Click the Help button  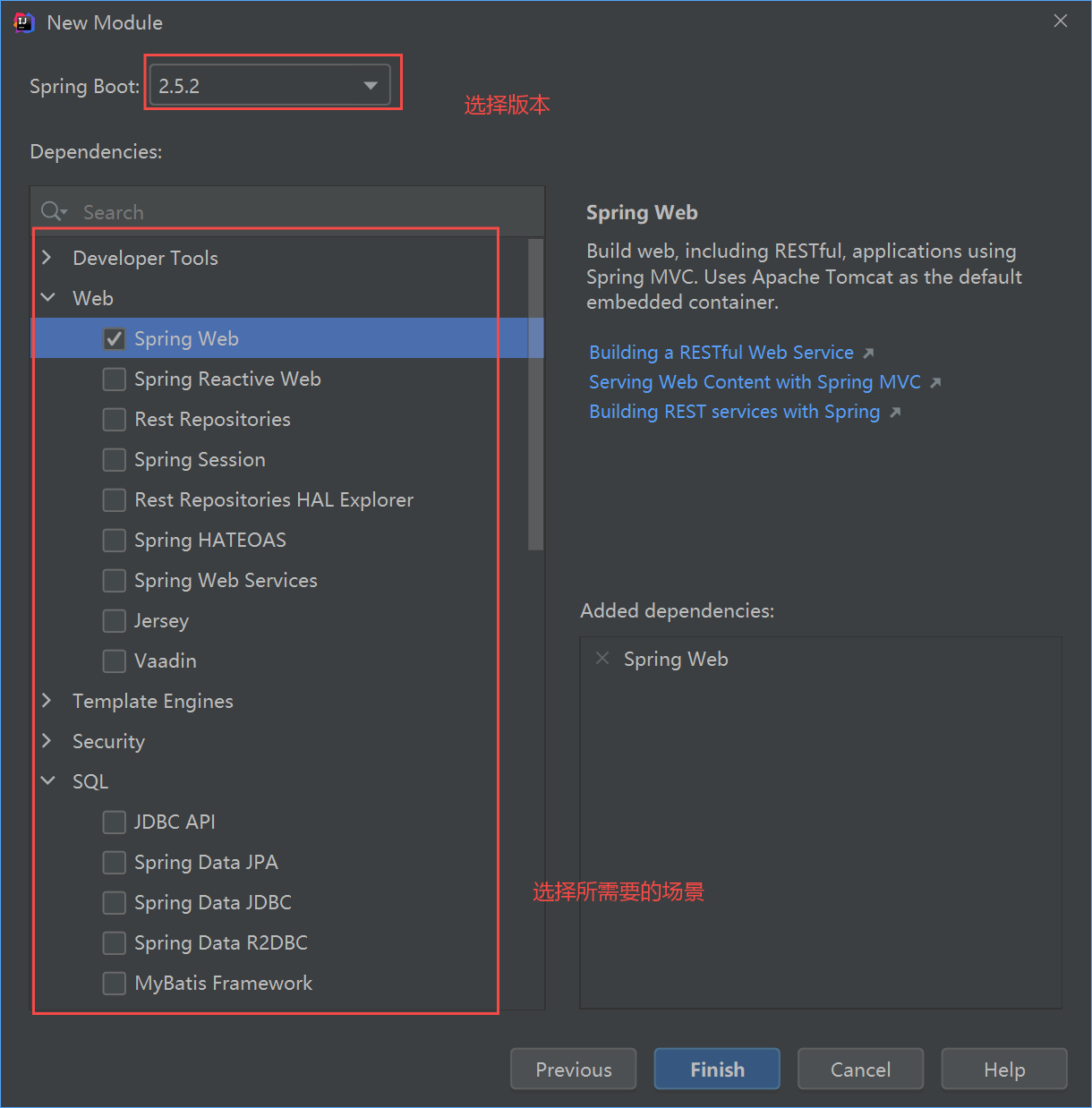pos(1004,1069)
